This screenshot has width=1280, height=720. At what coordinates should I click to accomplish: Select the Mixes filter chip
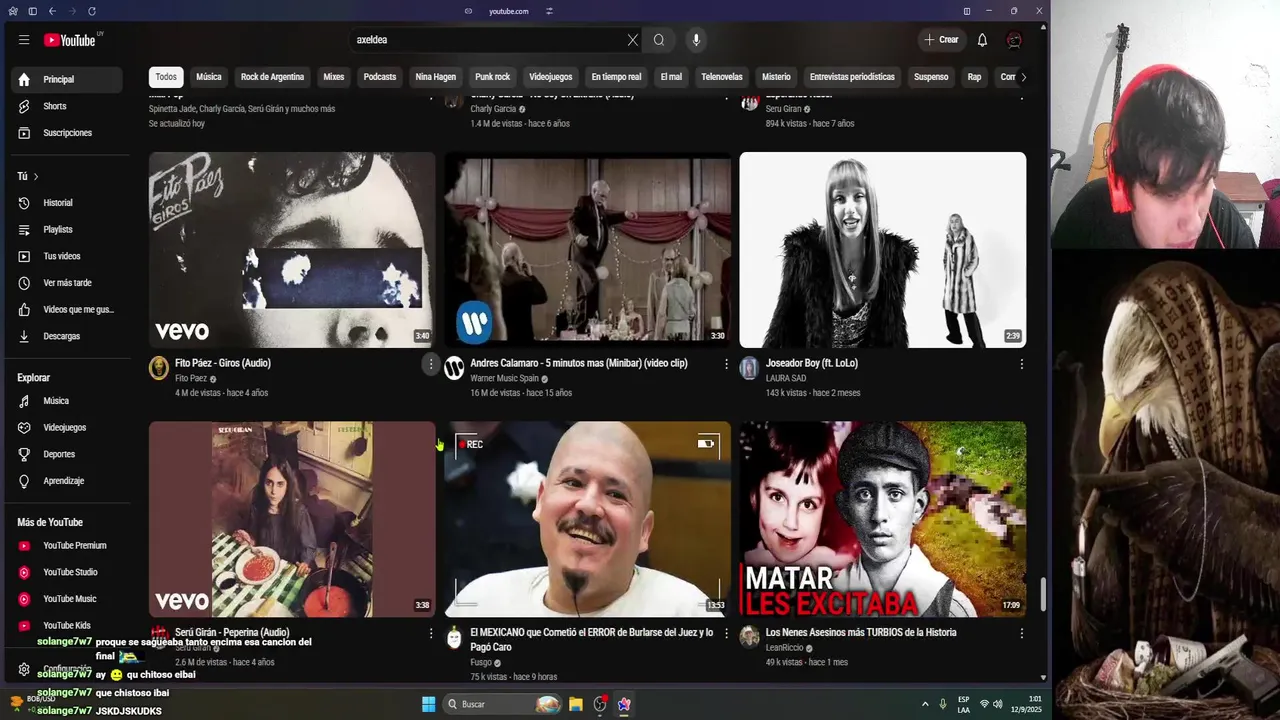(334, 77)
